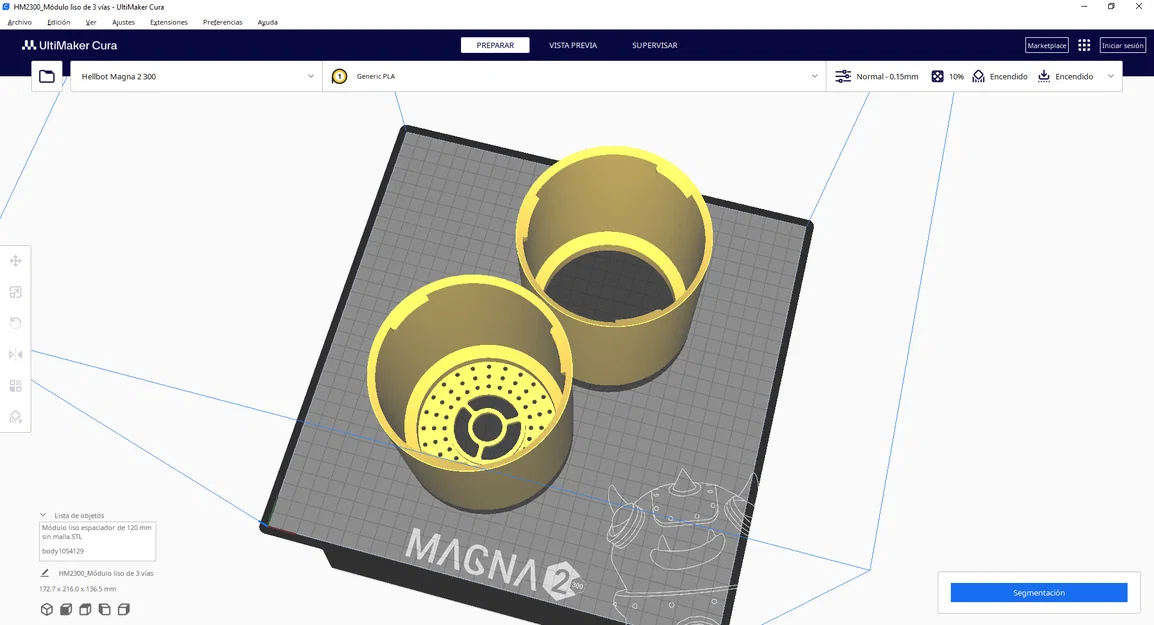Open the Edición menu
1154x625 pixels.
tap(59, 22)
